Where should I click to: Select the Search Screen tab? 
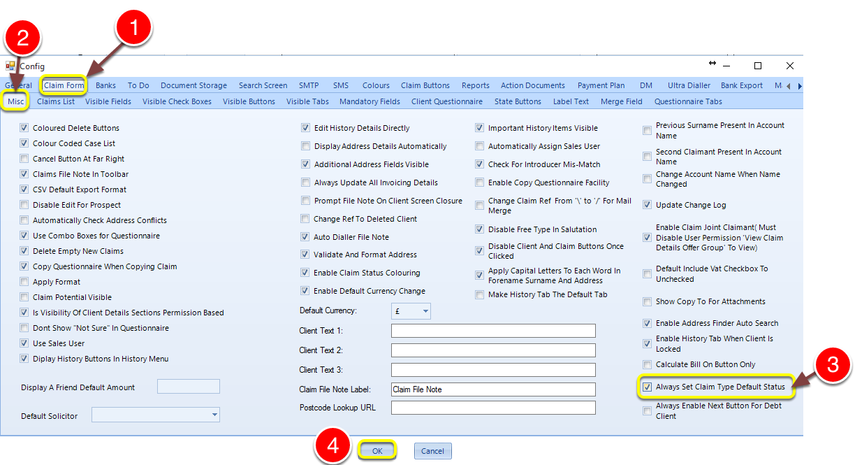[263, 86]
